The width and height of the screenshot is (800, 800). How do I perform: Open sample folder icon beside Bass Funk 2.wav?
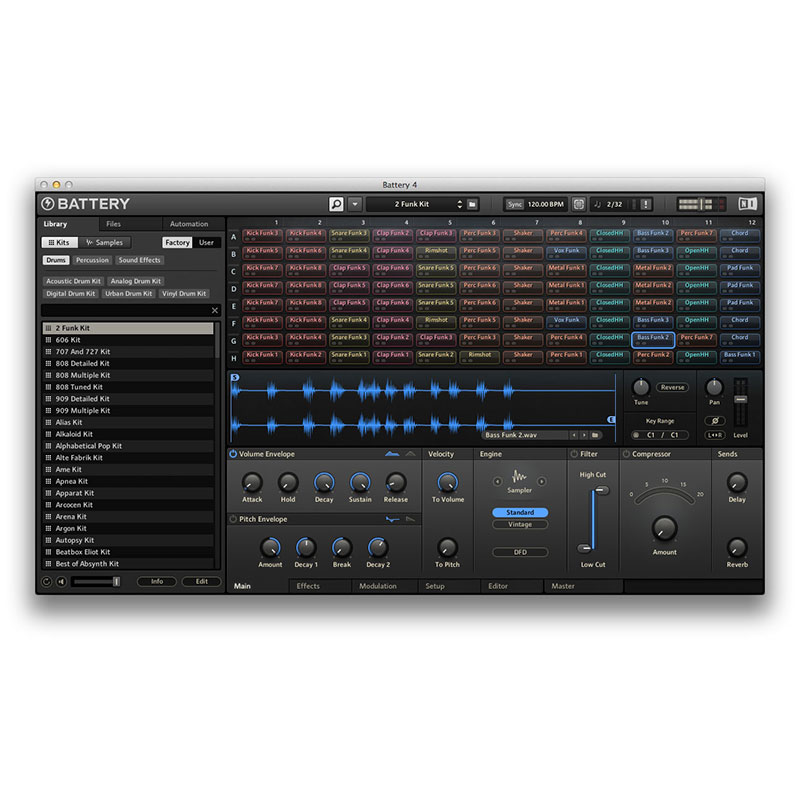click(x=595, y=435)
